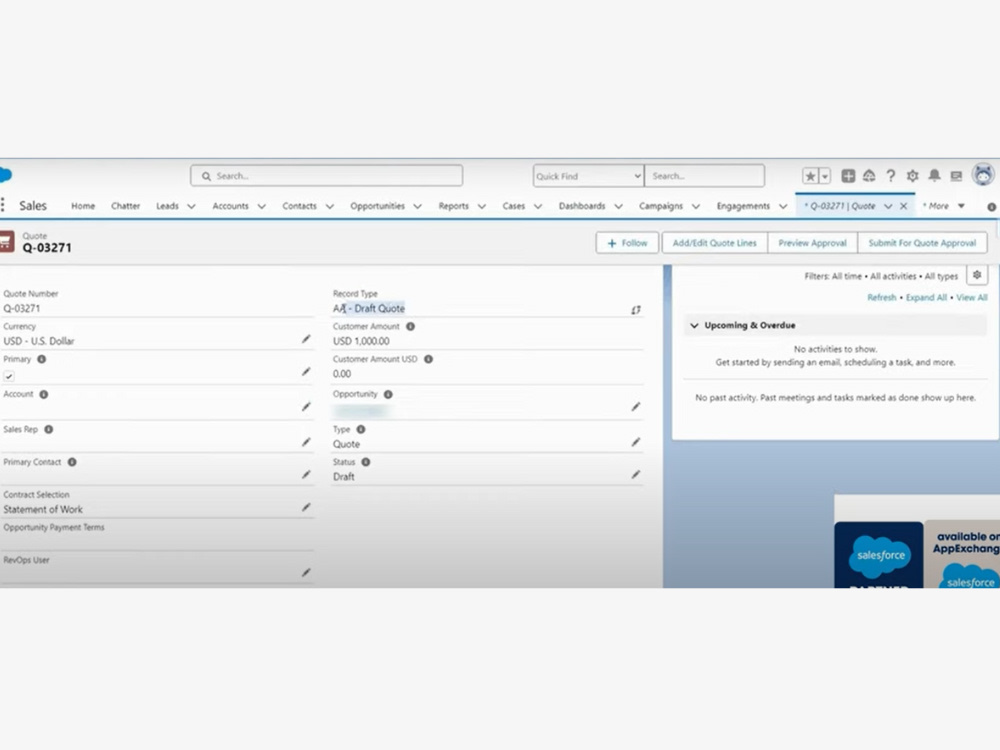Edit the Opportunity field pencil icon
Screen dimensions: 1000x750
pos(636,406)
